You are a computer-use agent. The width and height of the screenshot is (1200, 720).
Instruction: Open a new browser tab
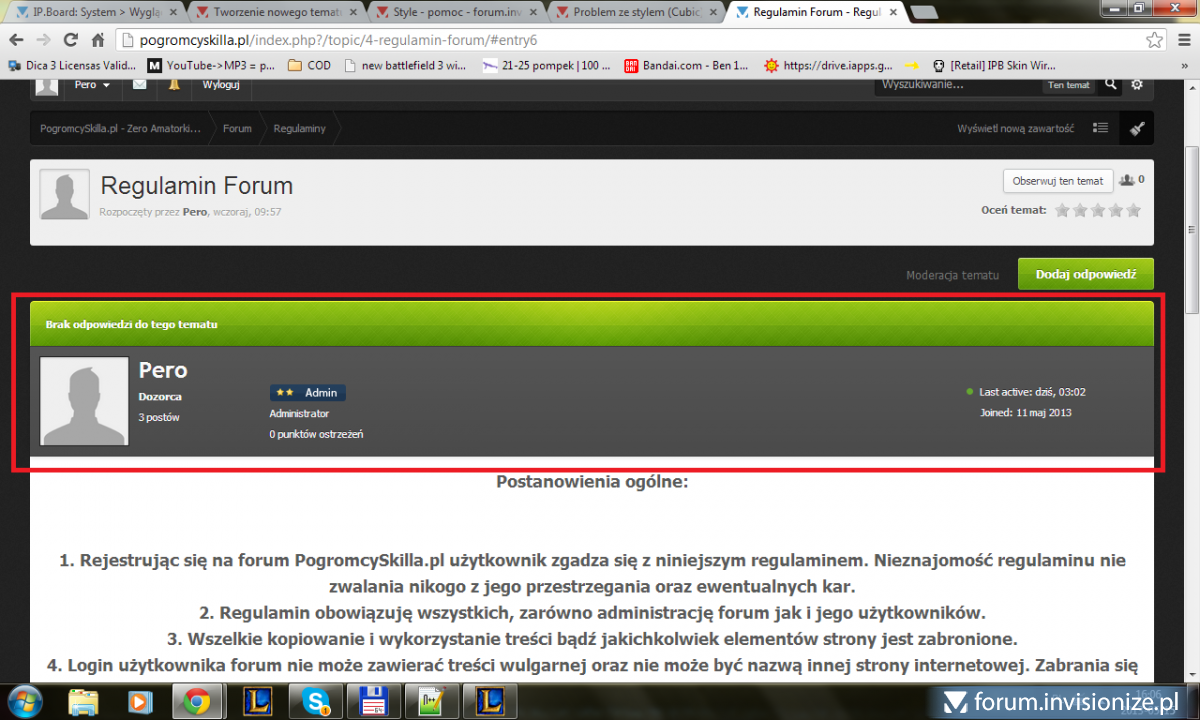[924, 13]
